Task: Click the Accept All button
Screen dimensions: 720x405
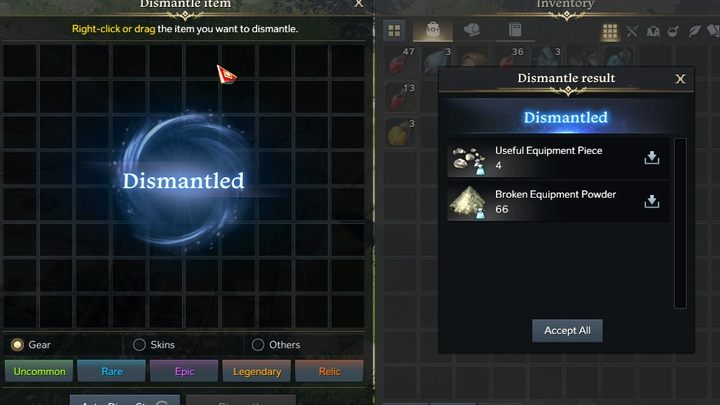Action: click(567, 331)
